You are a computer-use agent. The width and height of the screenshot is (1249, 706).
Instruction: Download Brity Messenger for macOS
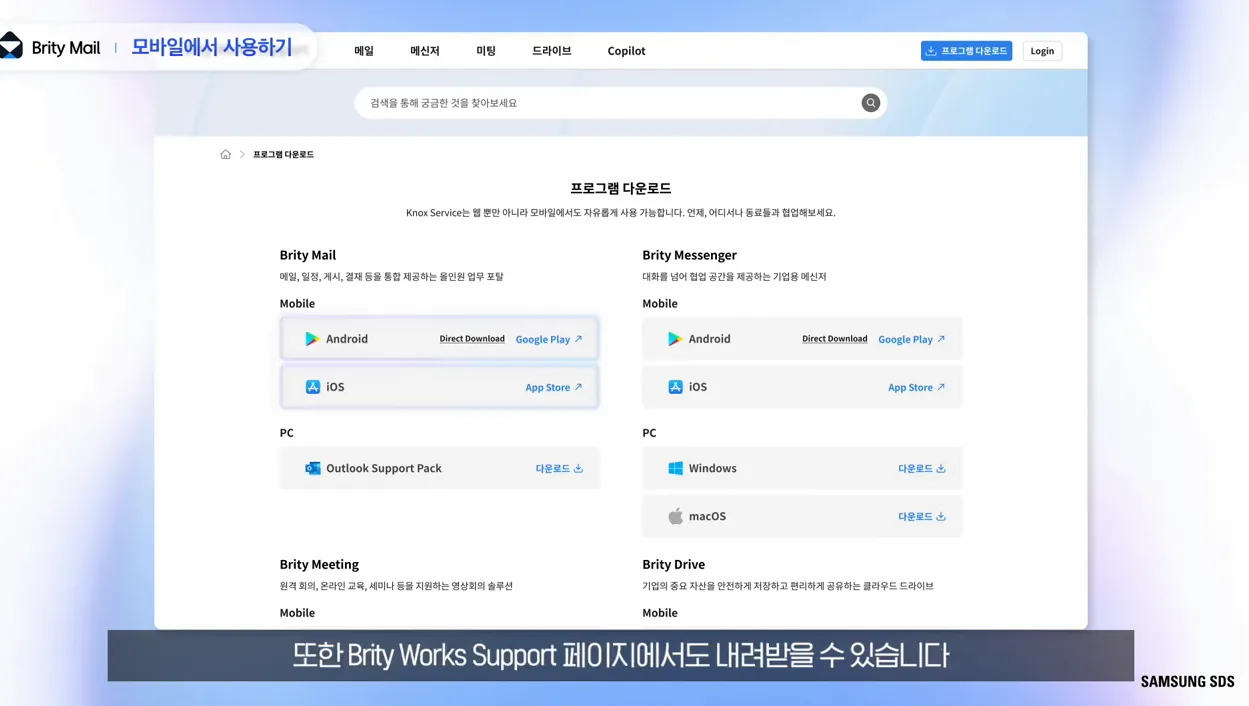coord(922,516)
